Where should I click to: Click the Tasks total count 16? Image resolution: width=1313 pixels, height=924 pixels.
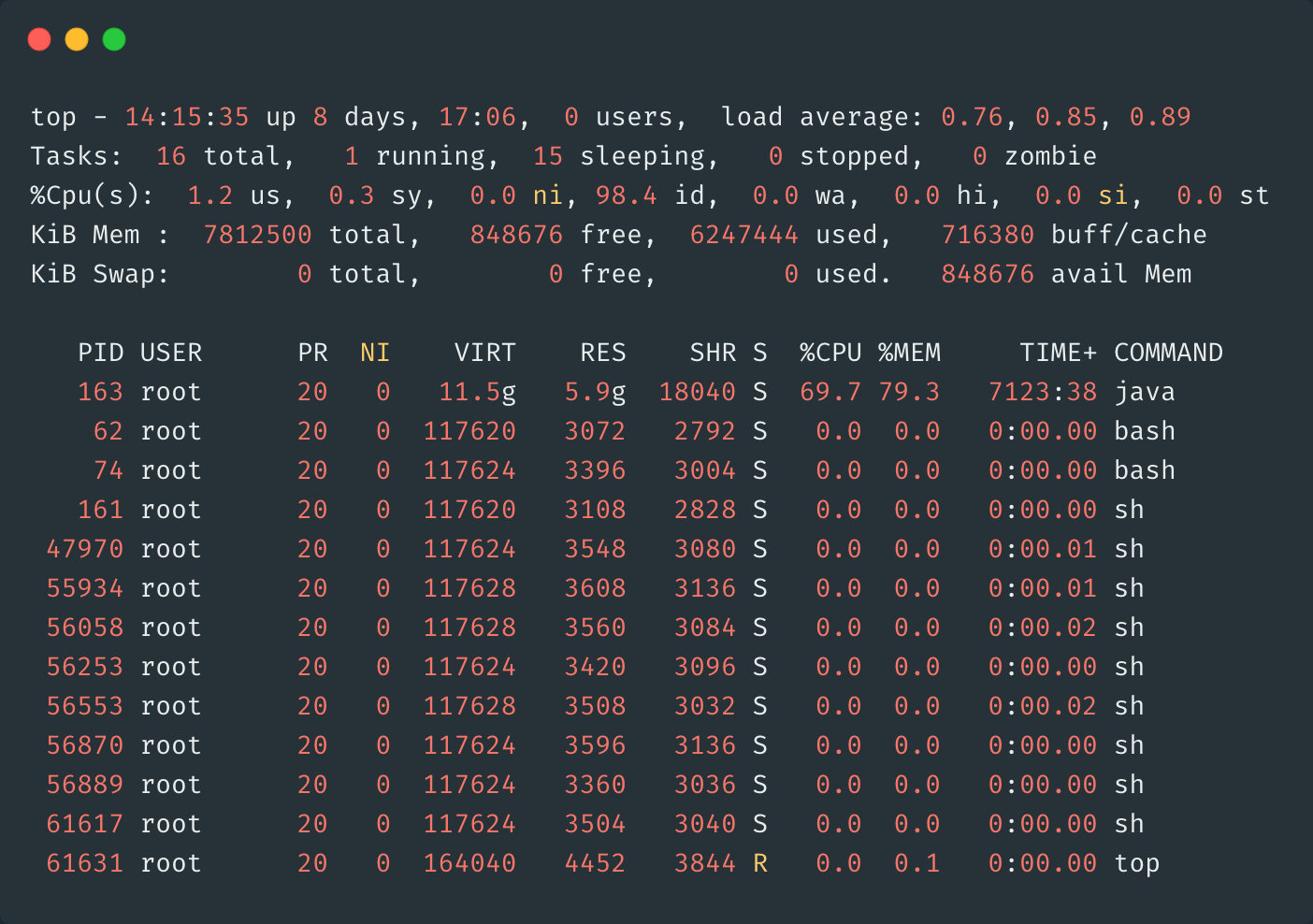coord(171,156)
